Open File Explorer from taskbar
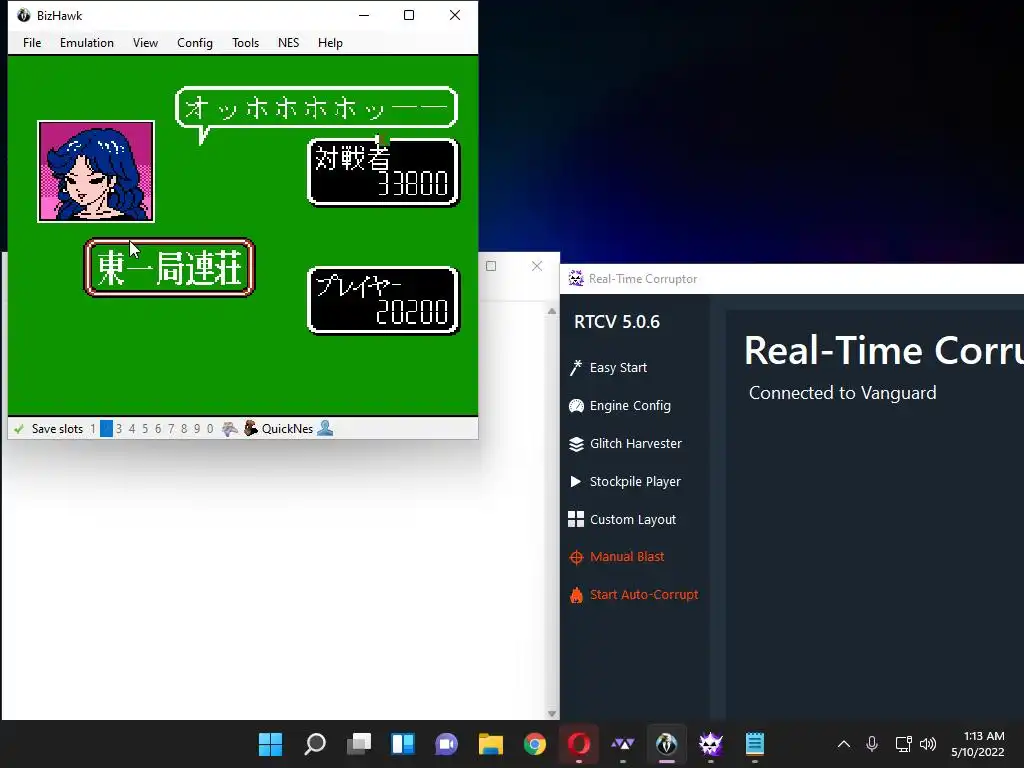 coord(490,744)
